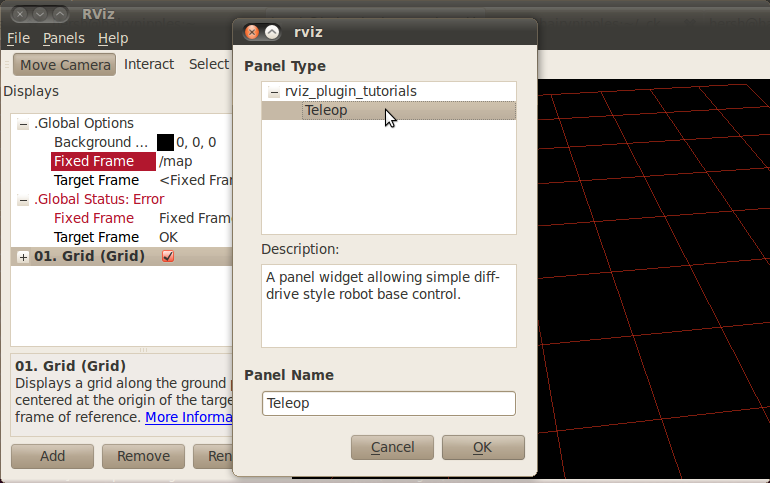The width and height of the screenshot is (770, 483).
Task: Expand the 01. Grid display item
Action: (23, 257)
